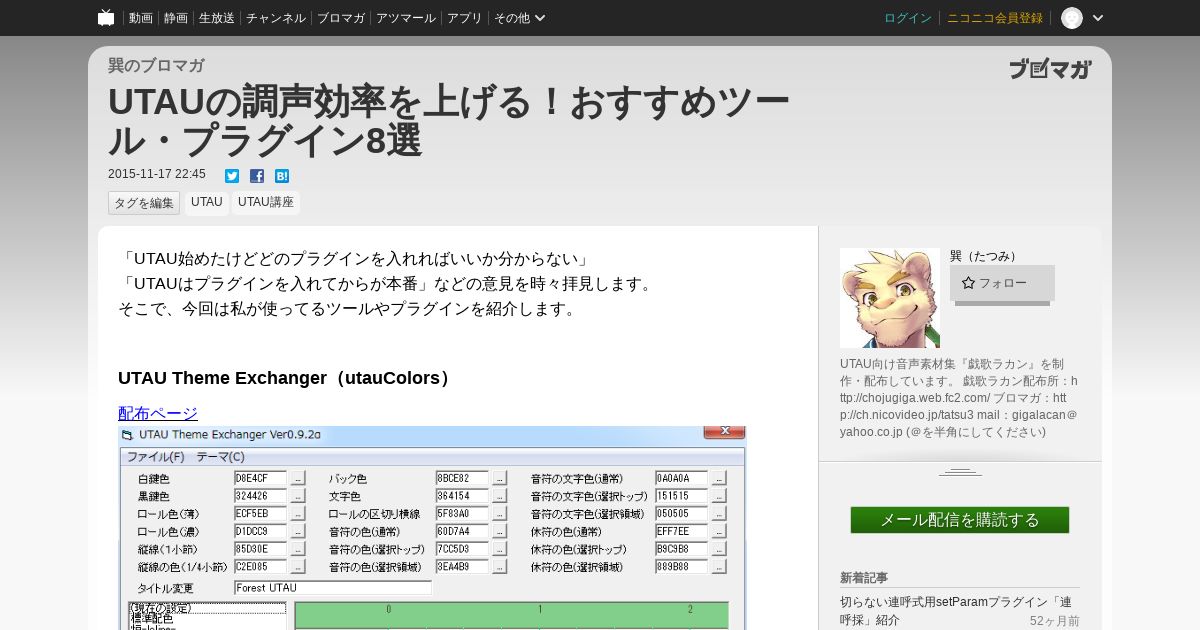Viewport: 1200px width, 630px height.
Task: Open アツマール in top navigation
Action: click(406, 18)
